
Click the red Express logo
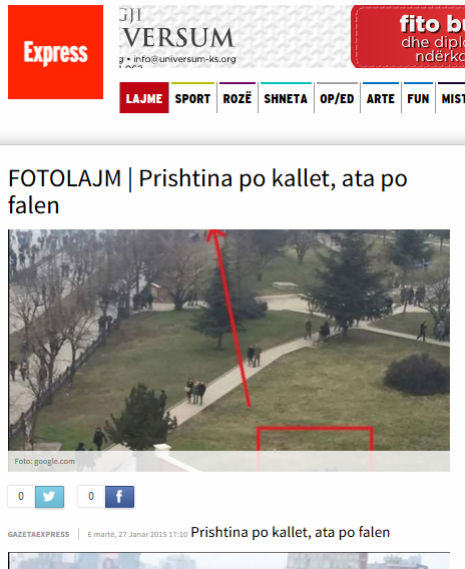[x=56, y=52]
